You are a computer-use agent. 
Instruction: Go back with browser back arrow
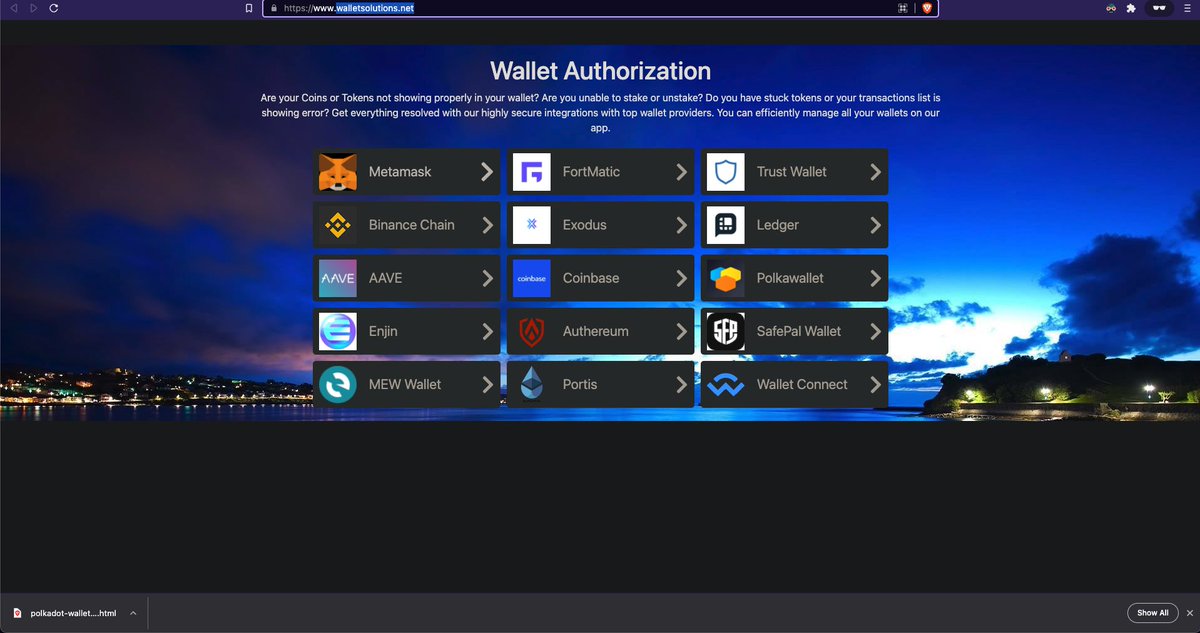(14, 8)
